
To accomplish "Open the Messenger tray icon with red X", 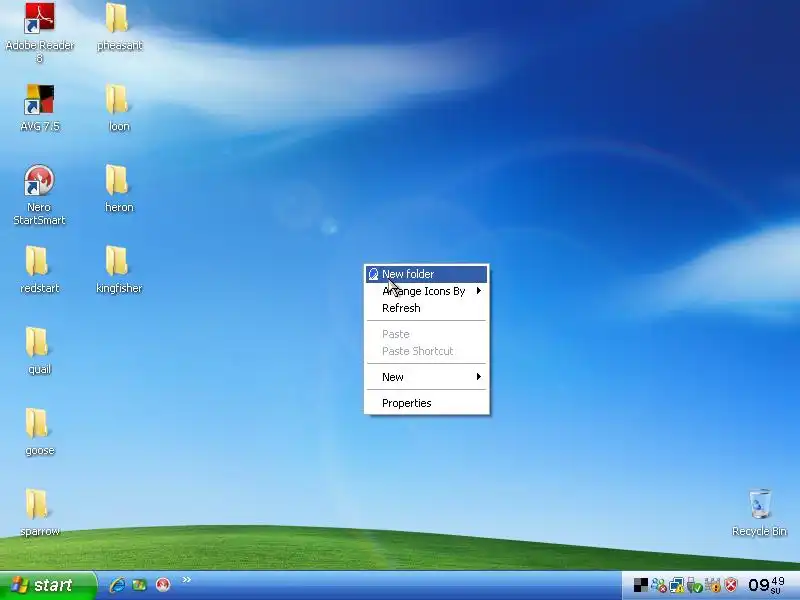I will click(x=658, y=585).
